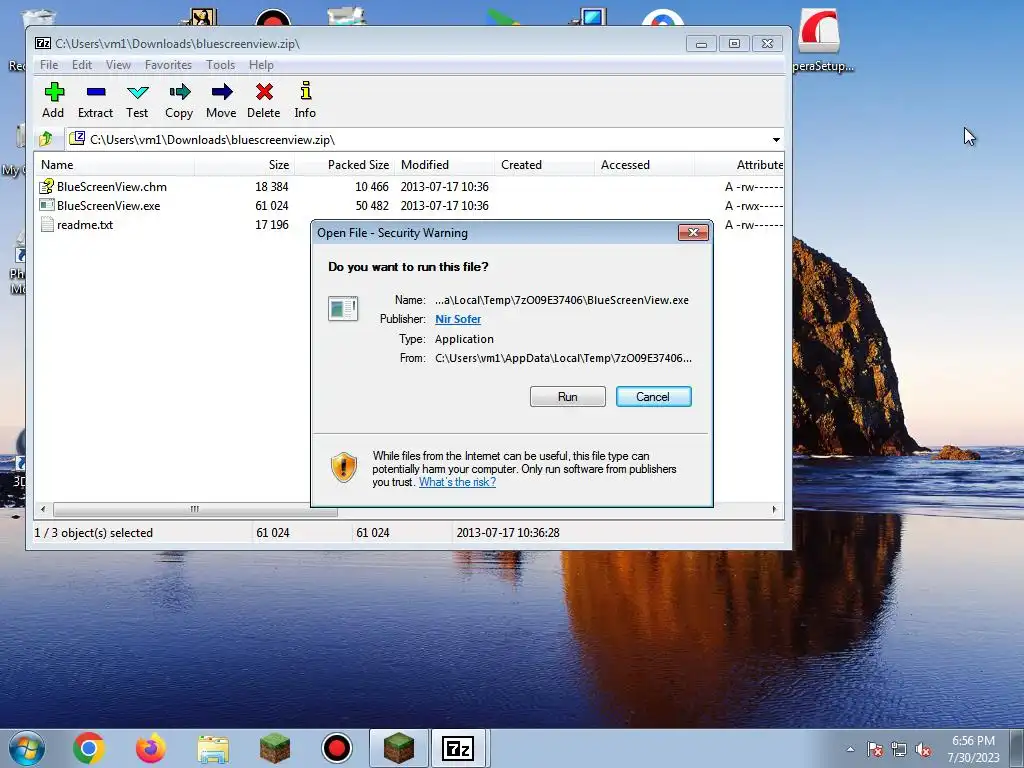The image size is (1024, 768).
Task: Click the muted volume tray icon
Action: coord(923,749)
